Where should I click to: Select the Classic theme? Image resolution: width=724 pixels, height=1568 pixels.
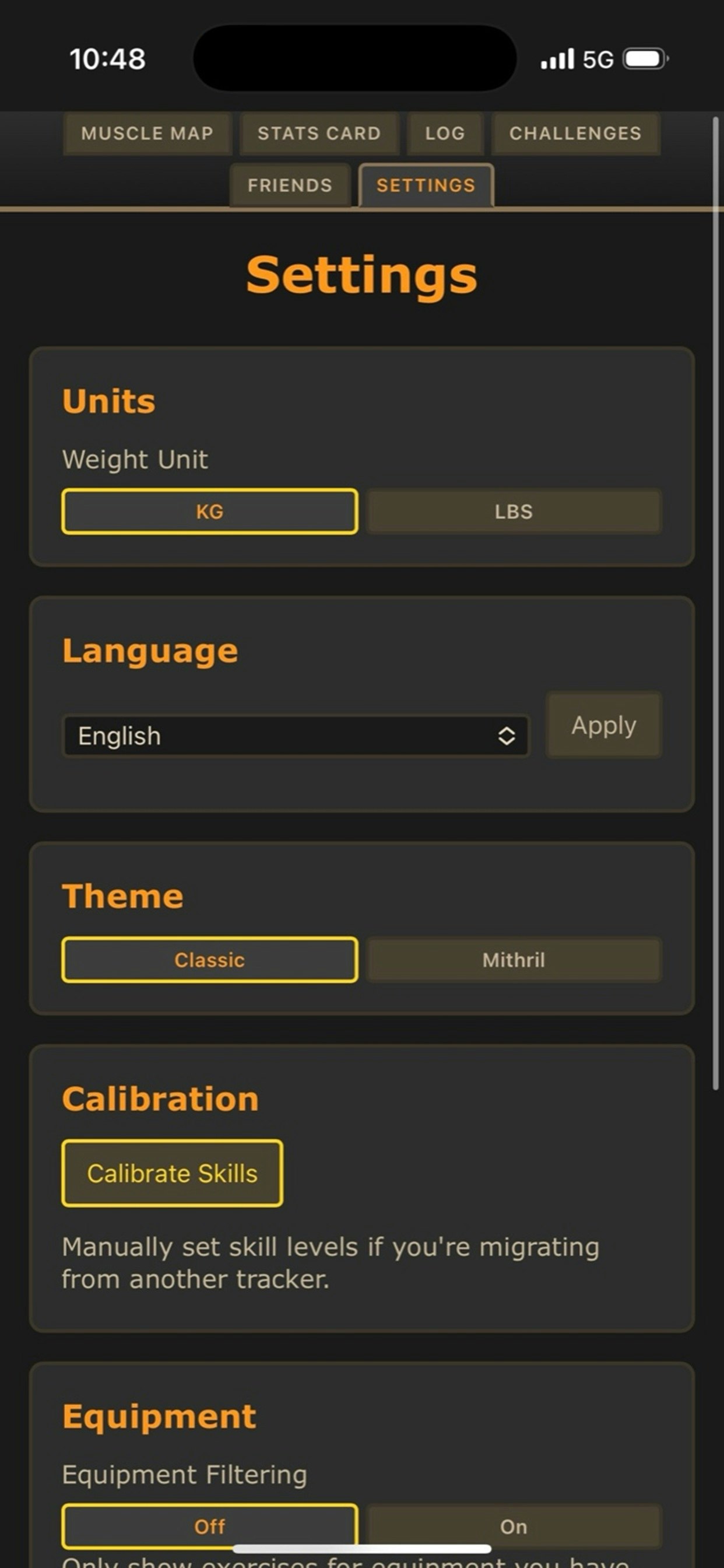click(210, 960)
